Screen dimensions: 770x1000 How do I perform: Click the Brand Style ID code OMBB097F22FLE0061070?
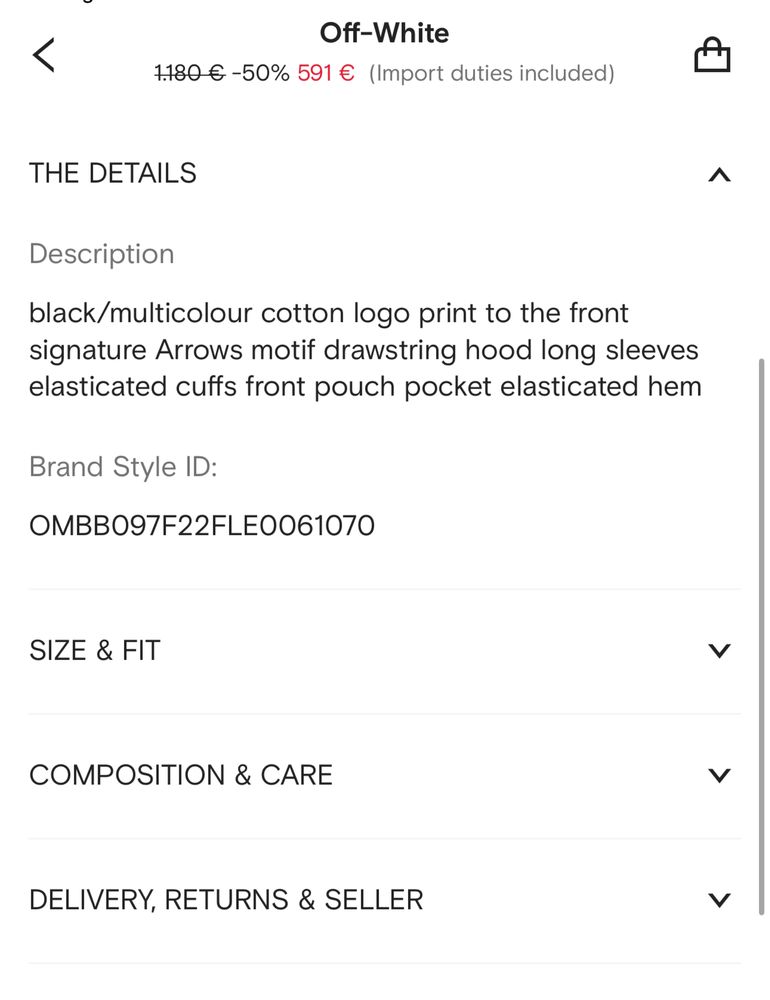(202, 526)
